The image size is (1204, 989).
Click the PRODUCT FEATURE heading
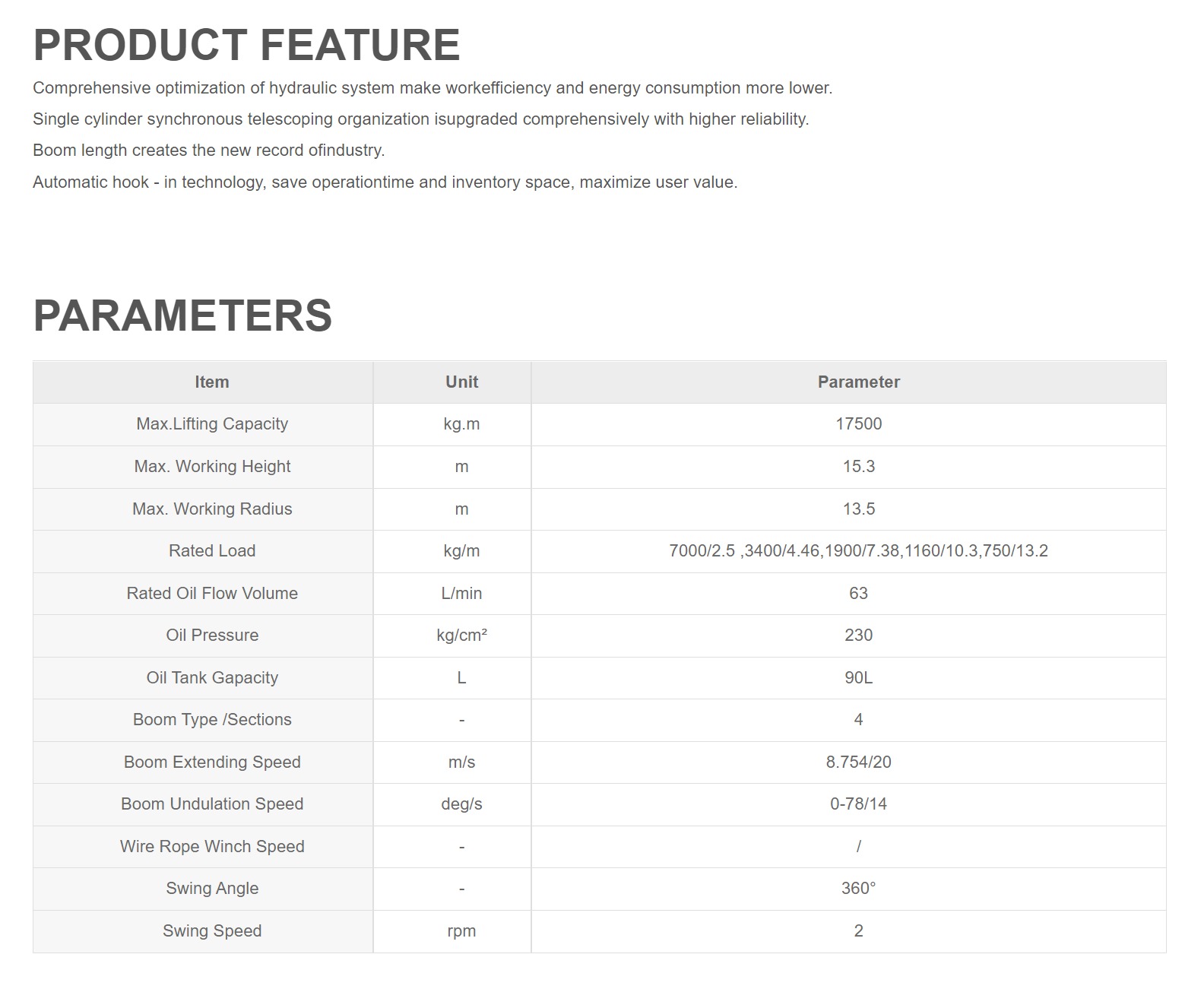click(x=246, y=45)
